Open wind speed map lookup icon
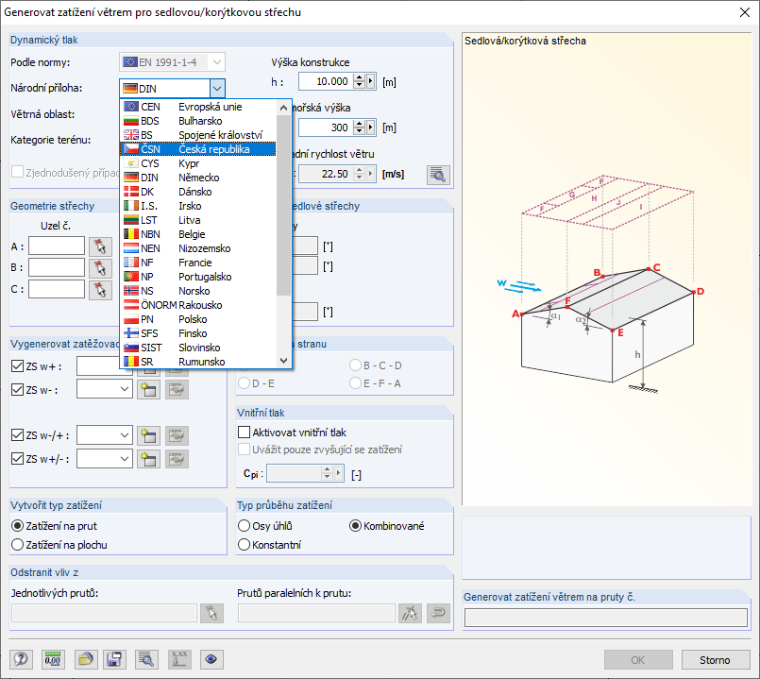 point(438,174)
